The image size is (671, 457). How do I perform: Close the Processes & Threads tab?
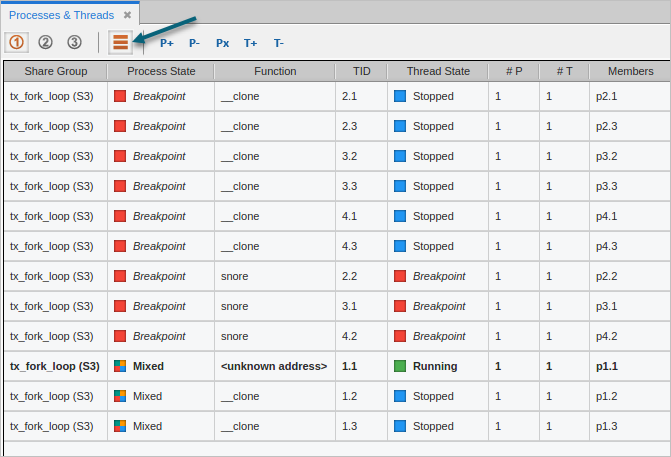127,15
